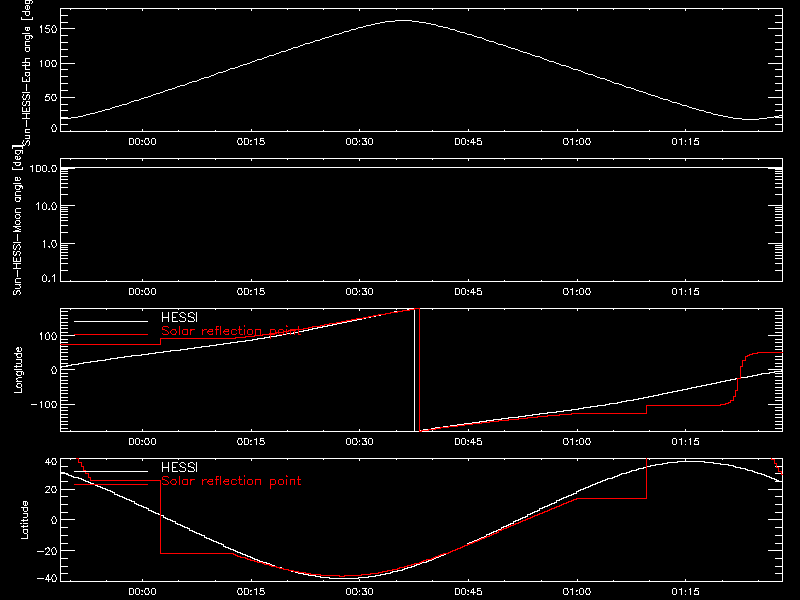Image resolution: width=800 pixels, height=600 pixels.
Task: Click the 150 tick on Earth angle axis
Action: 48,30
